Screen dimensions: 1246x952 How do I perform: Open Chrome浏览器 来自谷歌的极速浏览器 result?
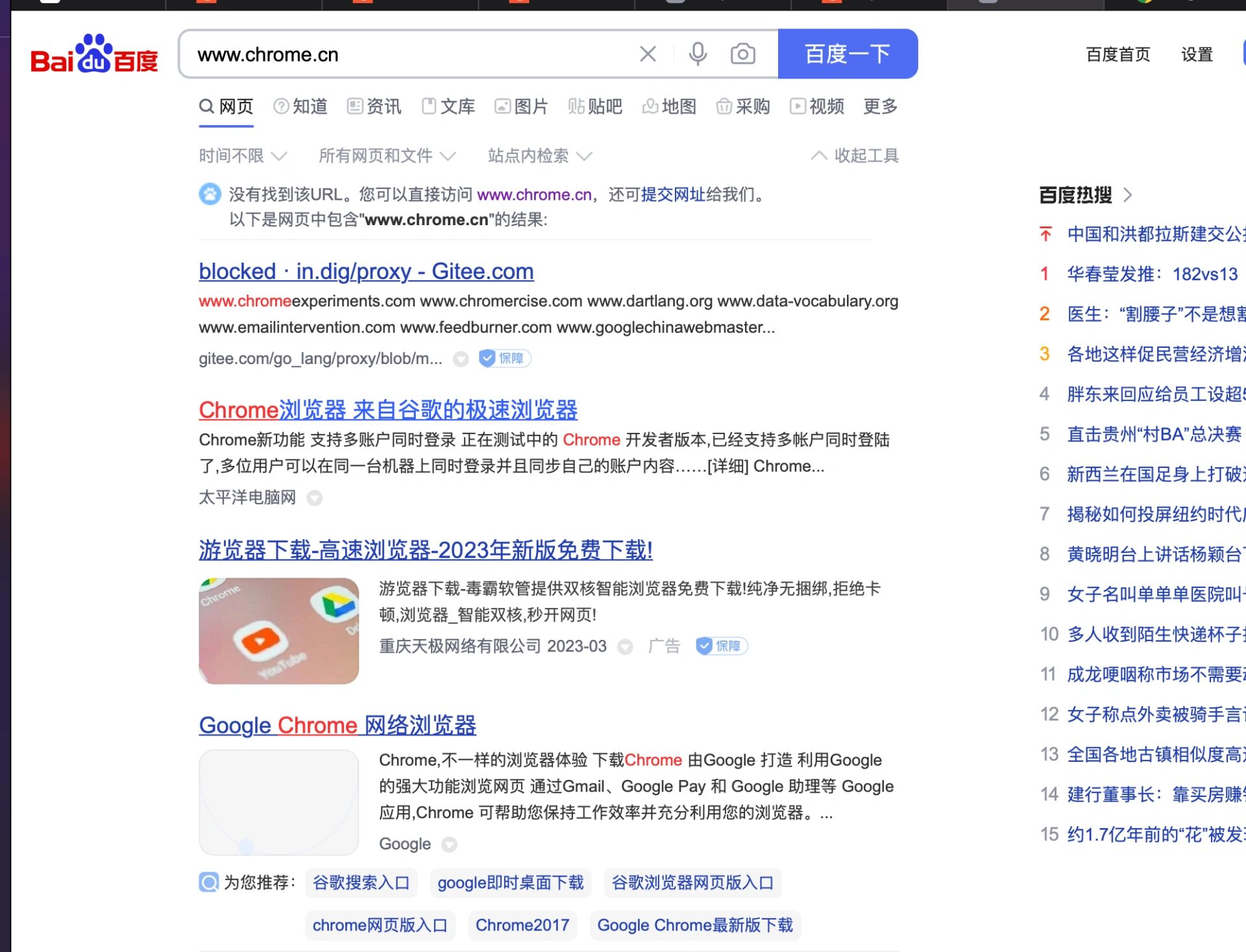[388, 410]
